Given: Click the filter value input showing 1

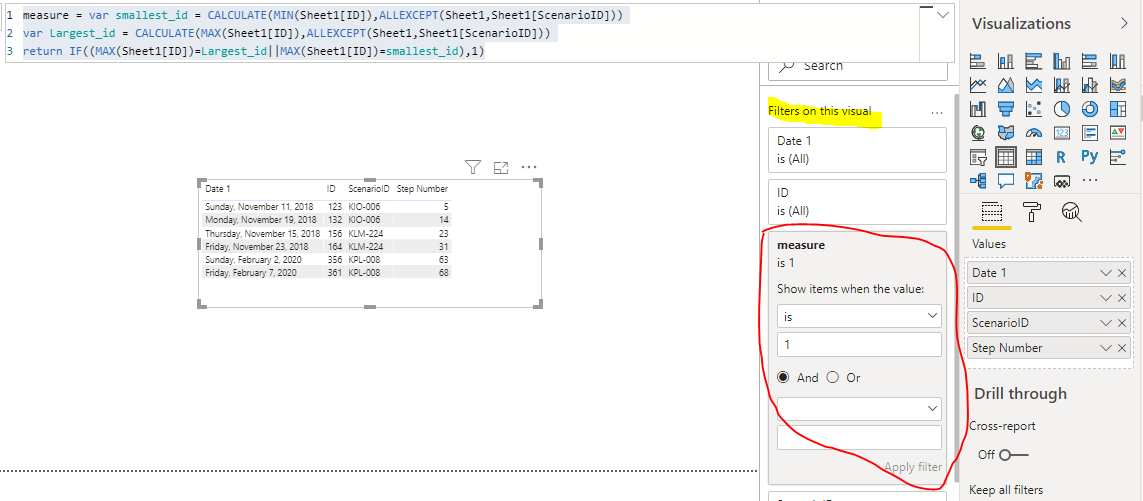Looking at the screenshot, I should pos(859,345).
